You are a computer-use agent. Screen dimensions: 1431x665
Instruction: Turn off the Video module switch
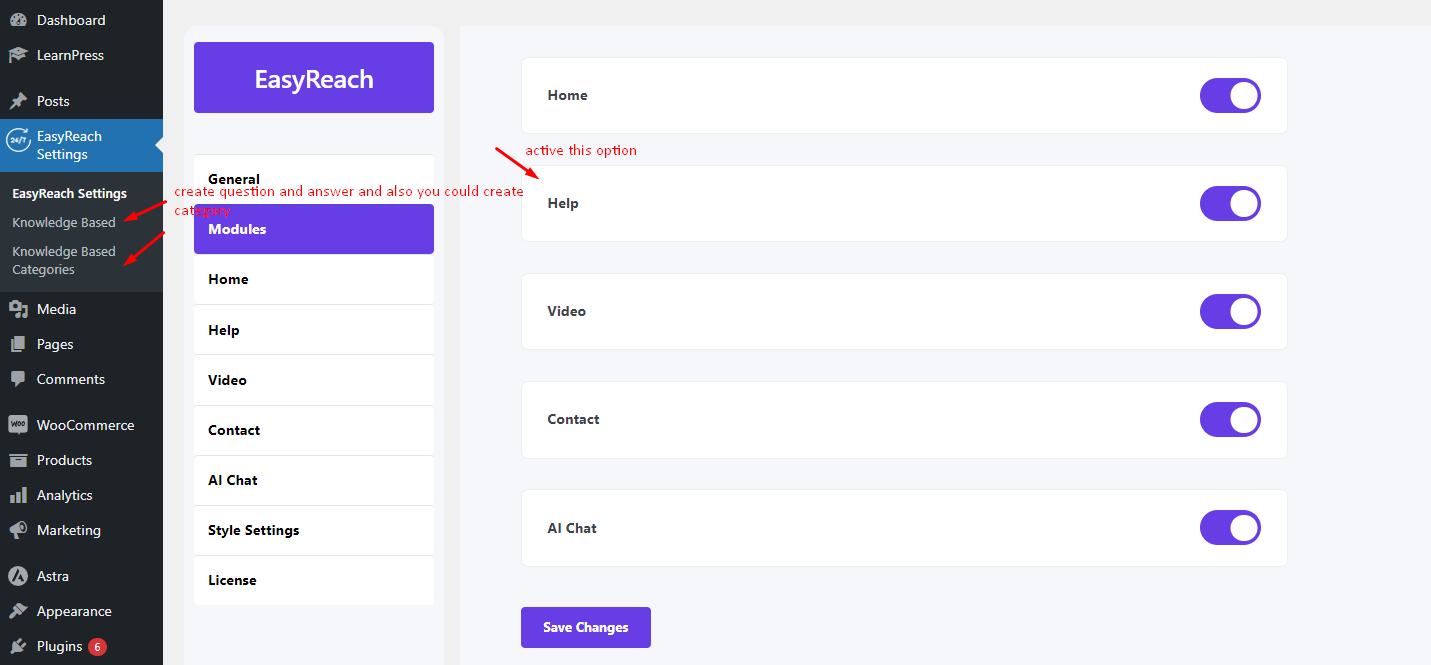click(1230, 312)
